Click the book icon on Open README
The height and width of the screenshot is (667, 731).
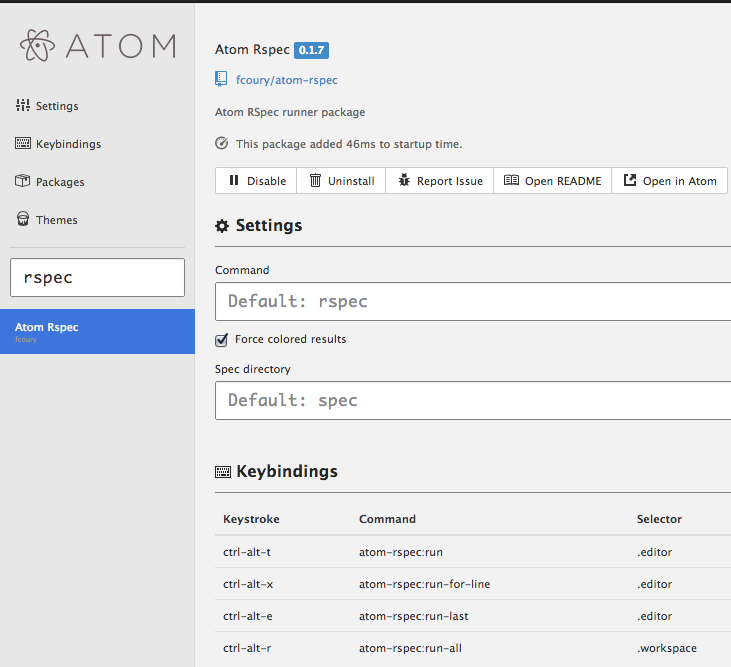pos(511,180)
